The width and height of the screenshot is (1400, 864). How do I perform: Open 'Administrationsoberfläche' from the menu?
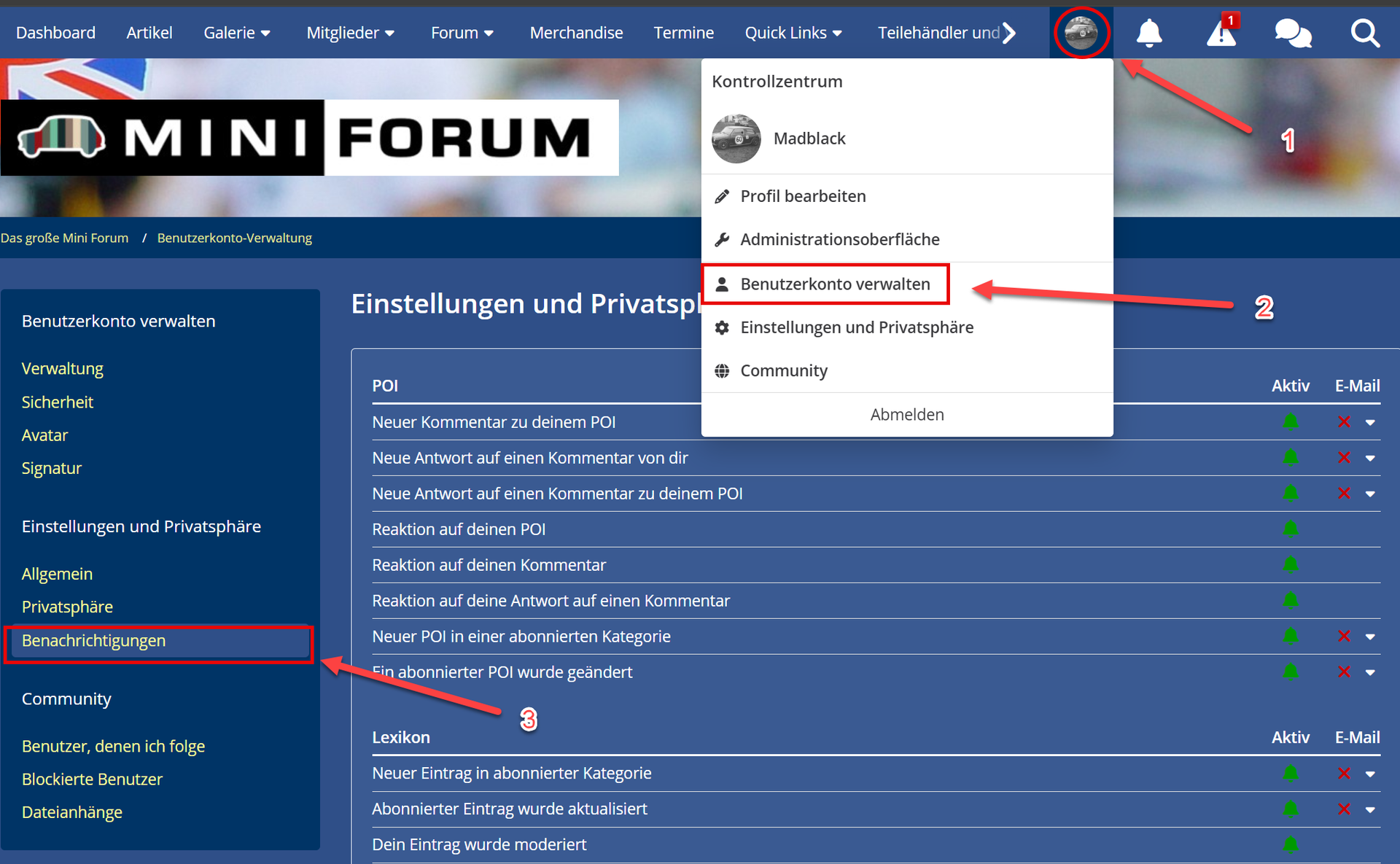coord(839,240)
